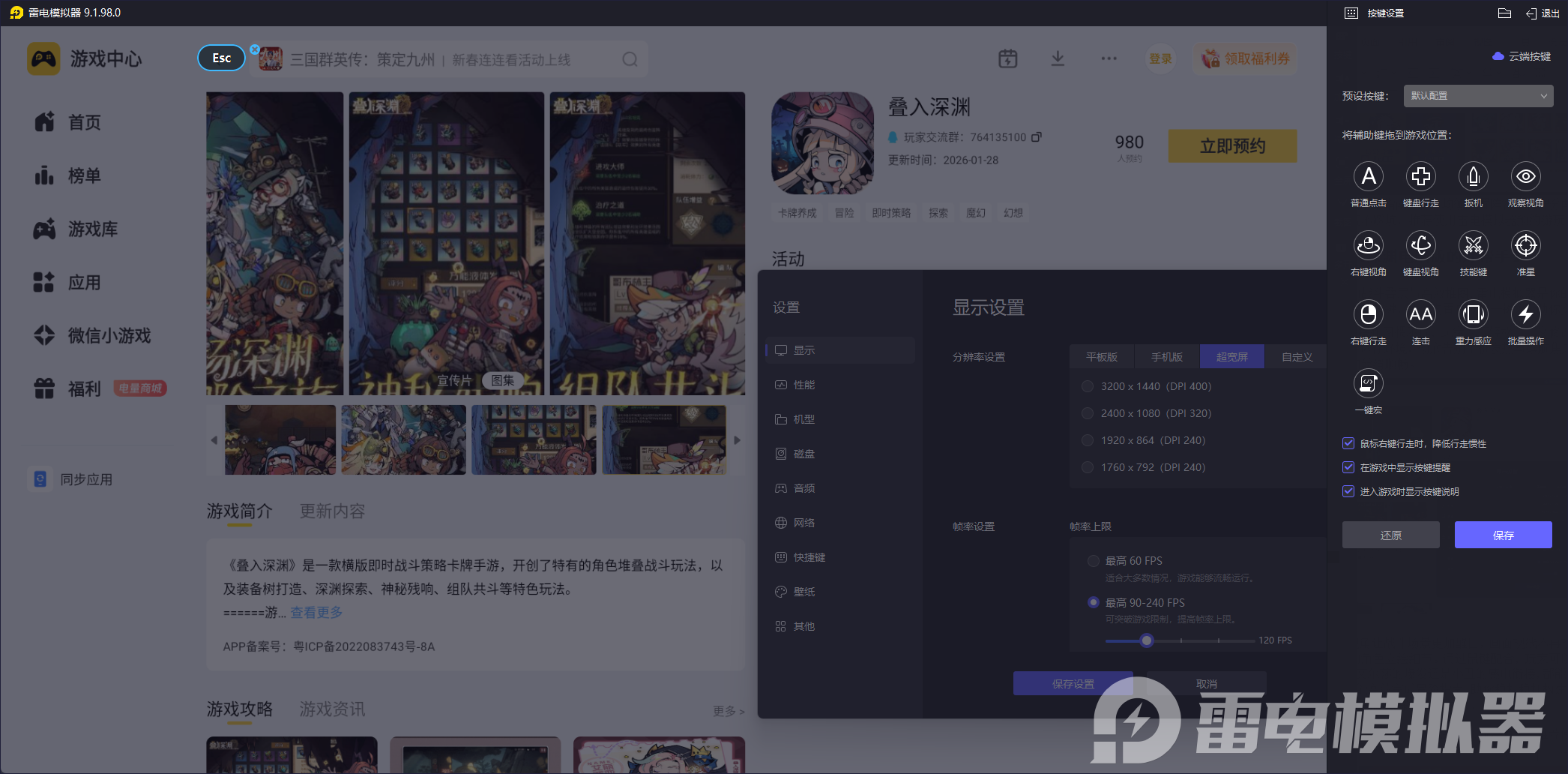Select the 最高 60 FPS radio option
The image size is (1568, 774).
[x=1093, y=561]
